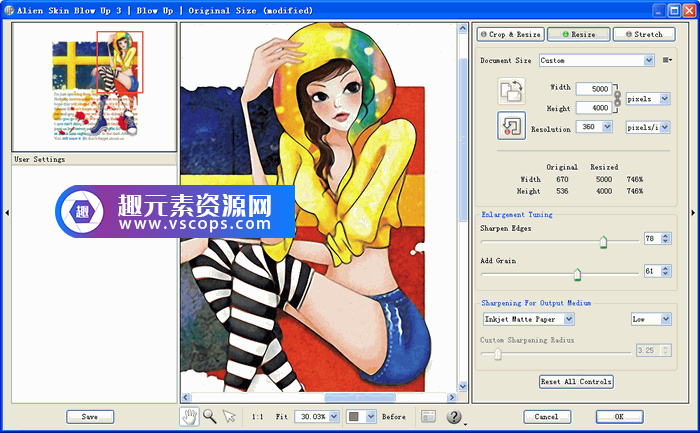The width and height of the screenshot is (700, 433).
Task: Open the zoom percentage dropdown
Action: [334, 416]
